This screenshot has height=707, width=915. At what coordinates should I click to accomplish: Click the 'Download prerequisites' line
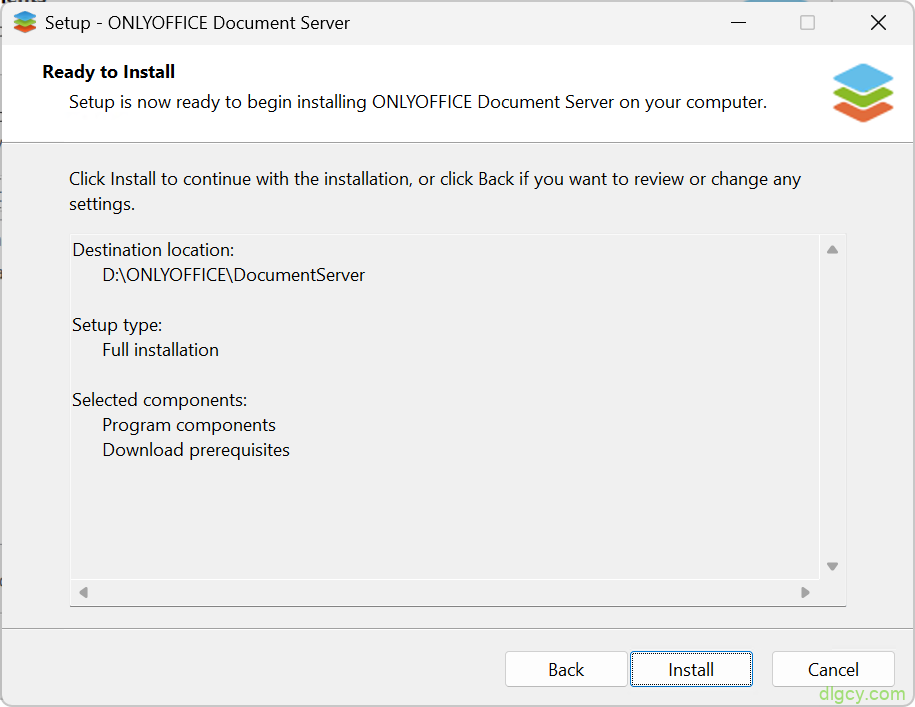(x=195, y=450)
